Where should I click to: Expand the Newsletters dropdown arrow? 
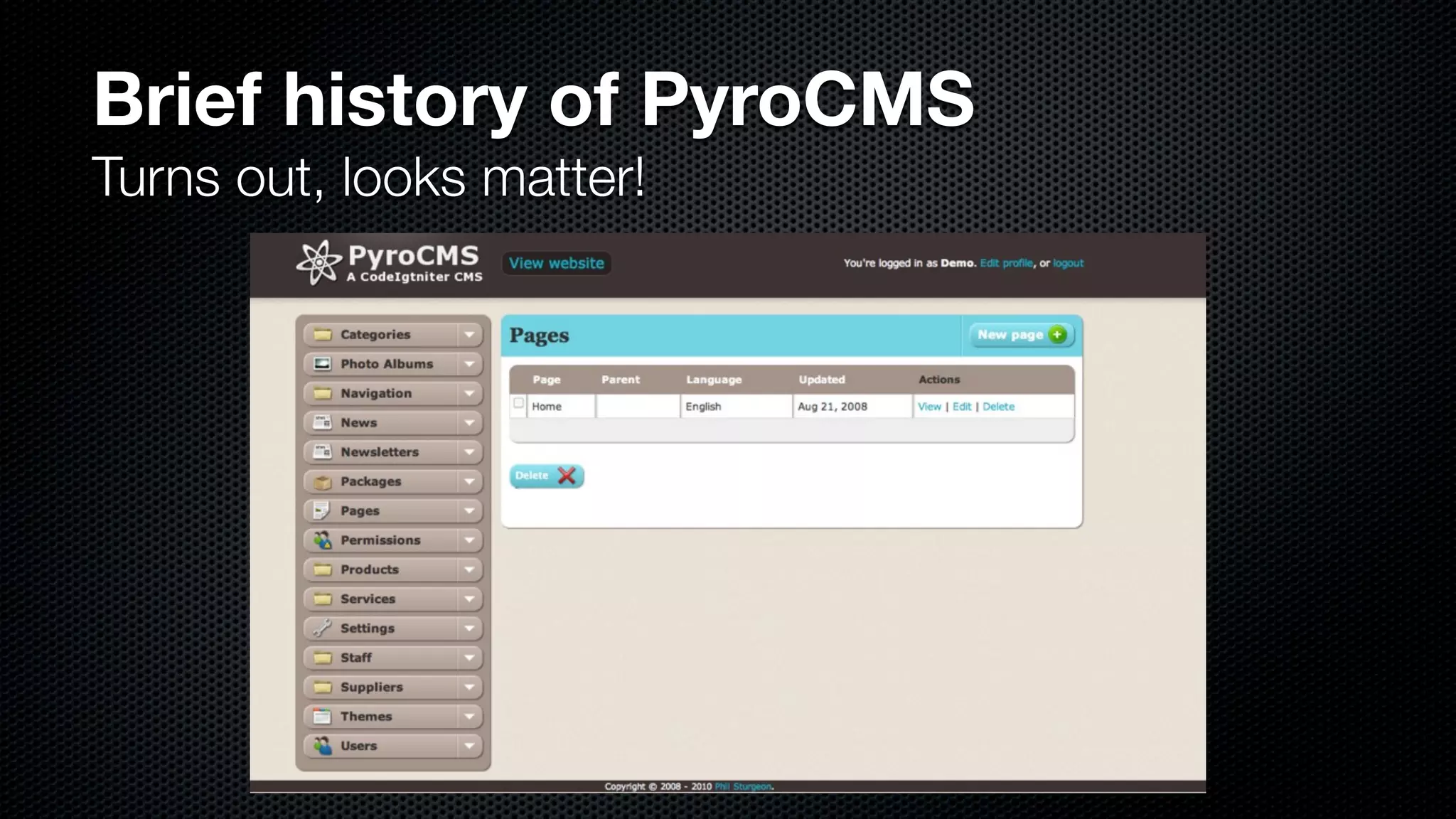pos(469,451)
